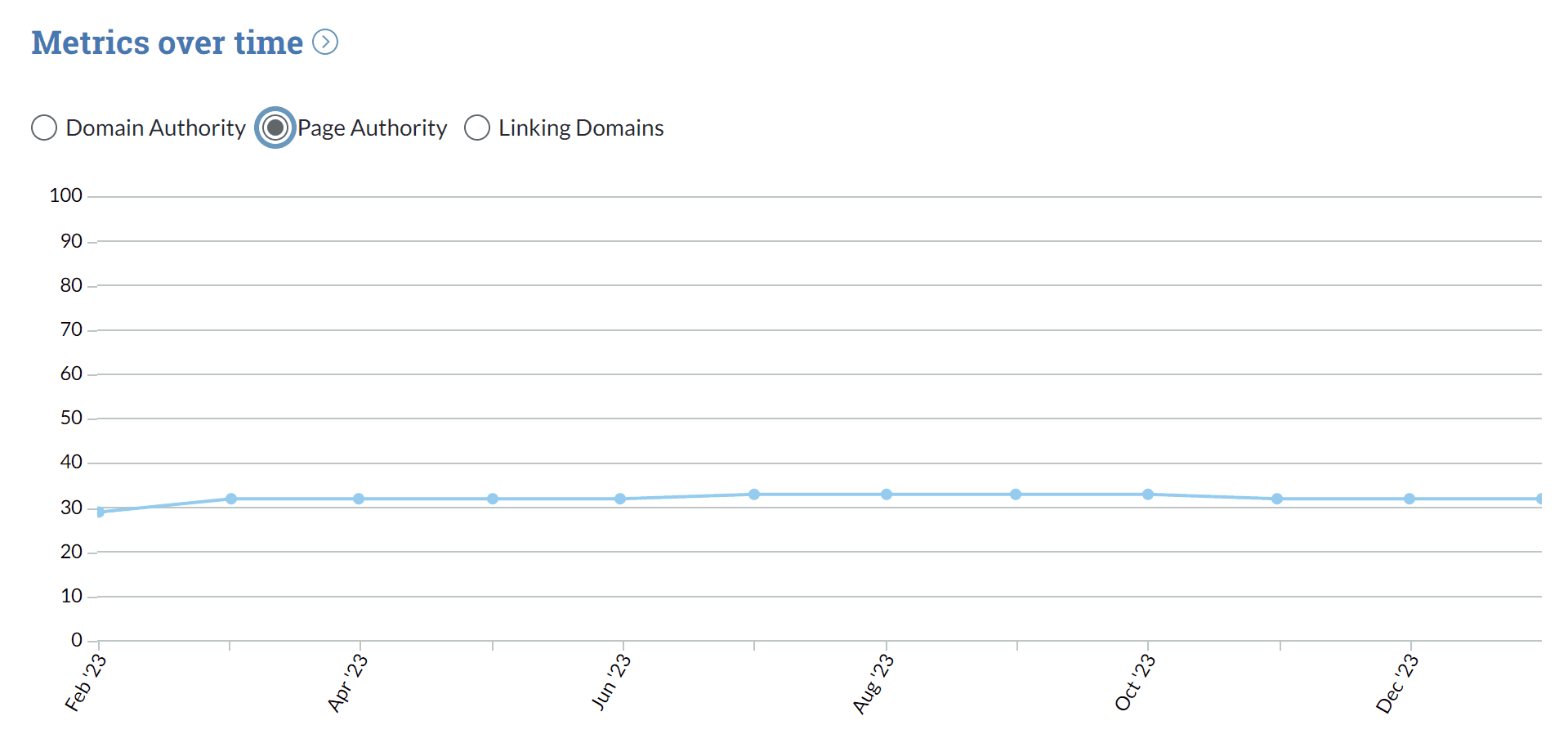Viewport: 1568px width, 743px height.
Task: Select the Domain Authority radio button
Action: coord(44,128)
